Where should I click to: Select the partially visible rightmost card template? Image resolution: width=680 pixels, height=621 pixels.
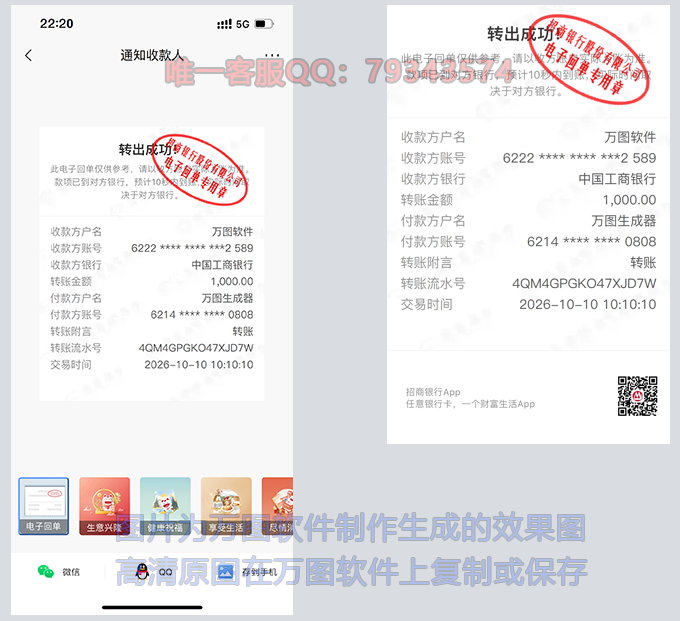[x=277, y=506]
